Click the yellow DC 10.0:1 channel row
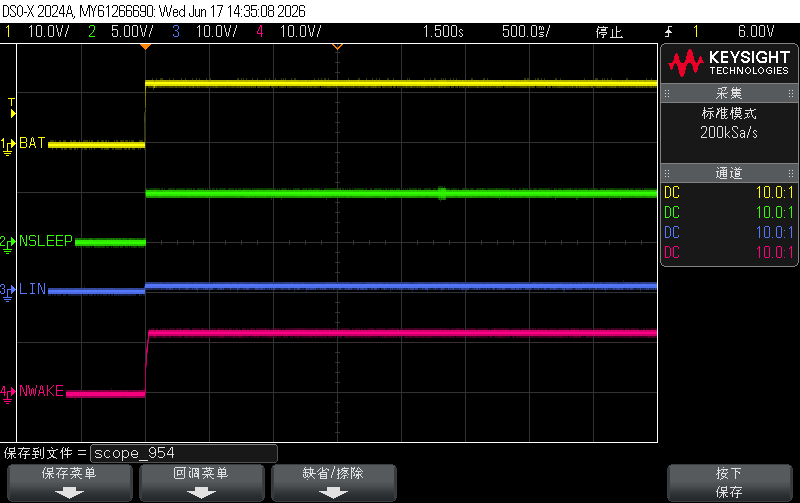Viewport: 800px width, 503px height. pos(729,193)
